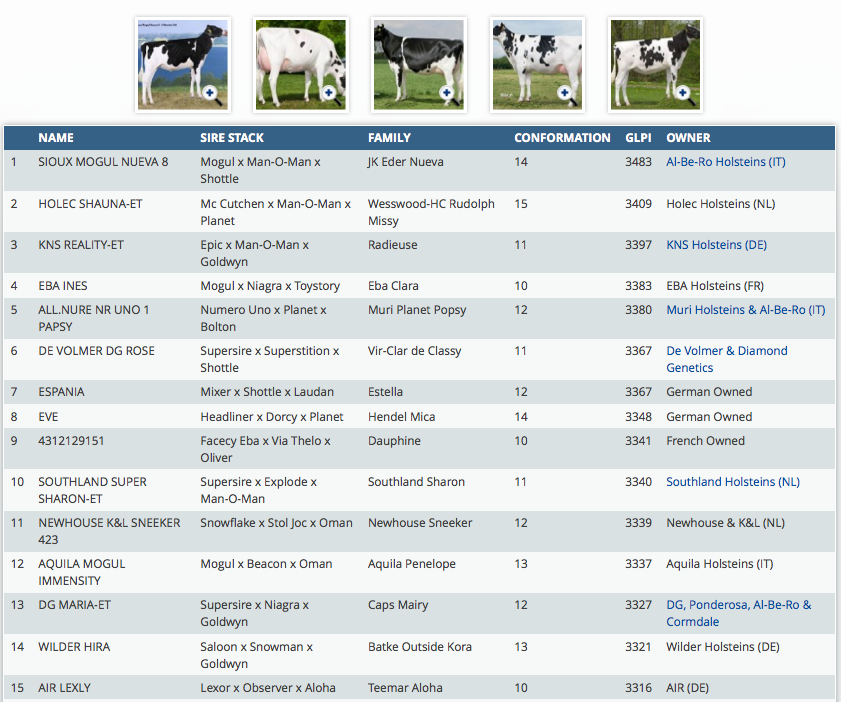Image resolution: width=841 pixels, height=702 pixels.
Task: Click the FAMILY column header
Action: [x=389, y=138]
